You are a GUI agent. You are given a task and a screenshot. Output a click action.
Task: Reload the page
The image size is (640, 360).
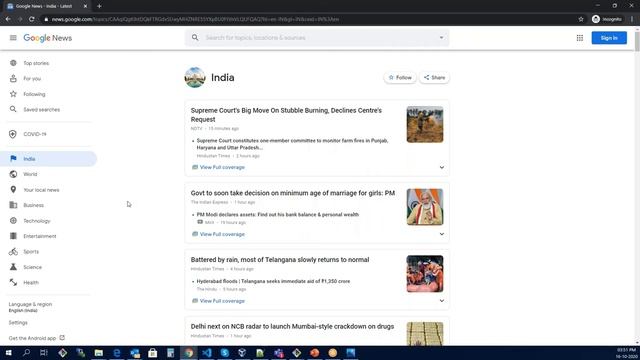point(31,19)
